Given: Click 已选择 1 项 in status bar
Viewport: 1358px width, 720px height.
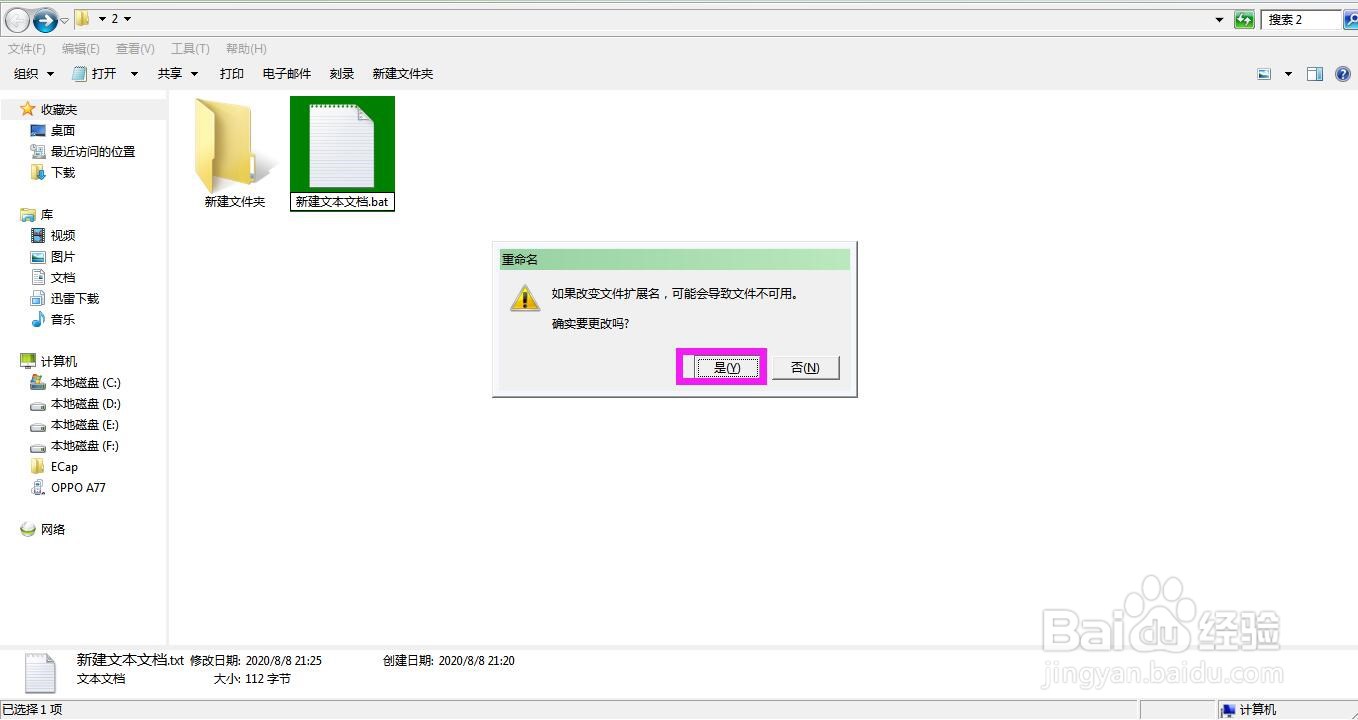Looking at the screenshot, I should 32,710.
